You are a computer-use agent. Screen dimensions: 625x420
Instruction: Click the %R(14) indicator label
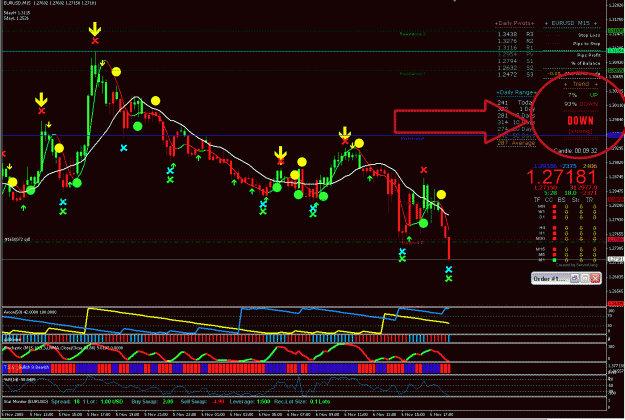click(x=20, y=380)
